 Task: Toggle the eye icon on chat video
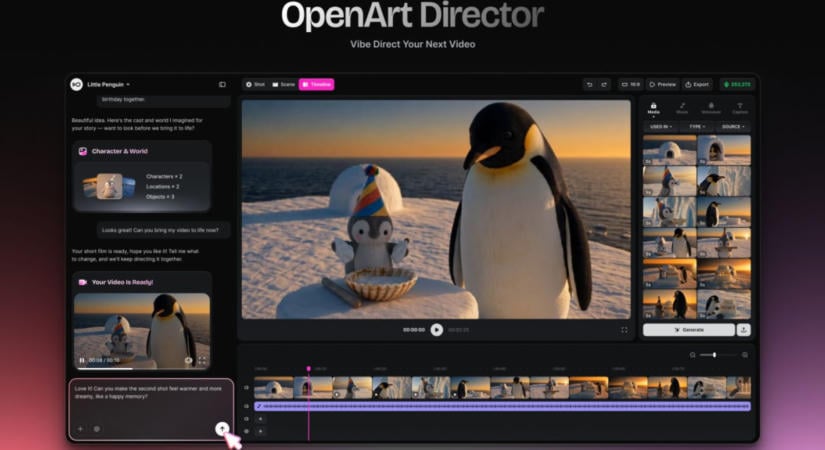pos(188,361)
